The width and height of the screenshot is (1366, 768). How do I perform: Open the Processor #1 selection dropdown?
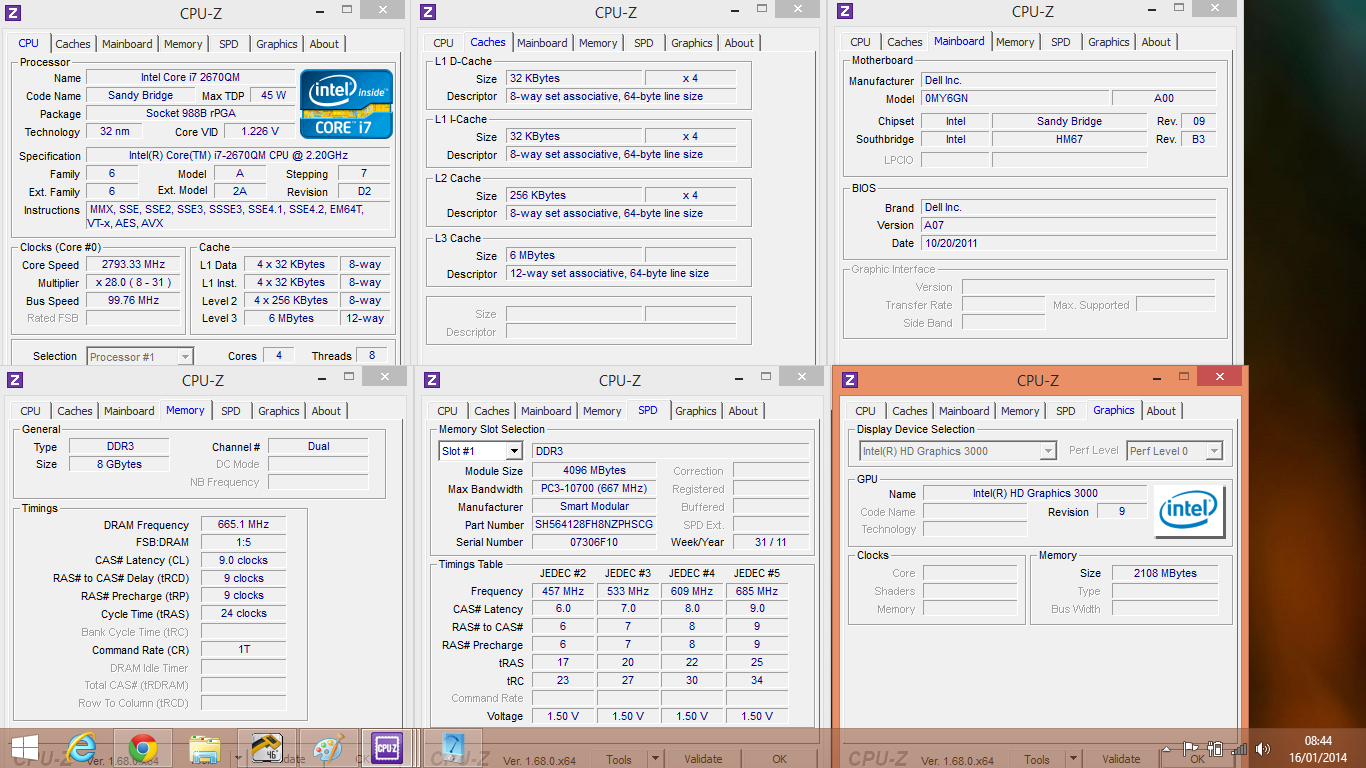coord(140,356)
